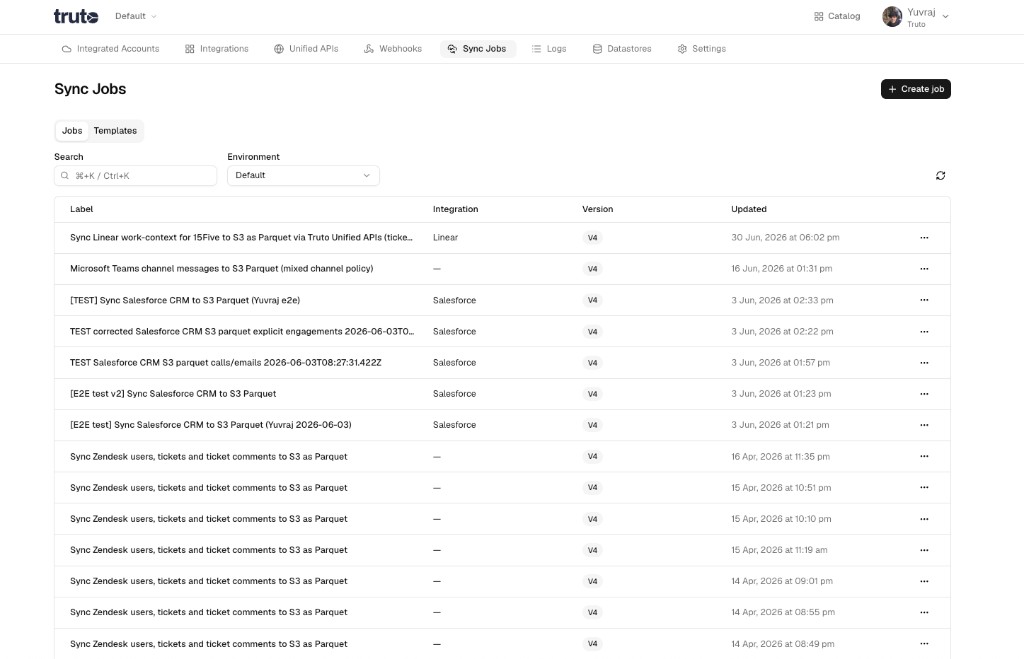Go to the Datastores tab
The image size is (1024, 659).
point(622,49)
